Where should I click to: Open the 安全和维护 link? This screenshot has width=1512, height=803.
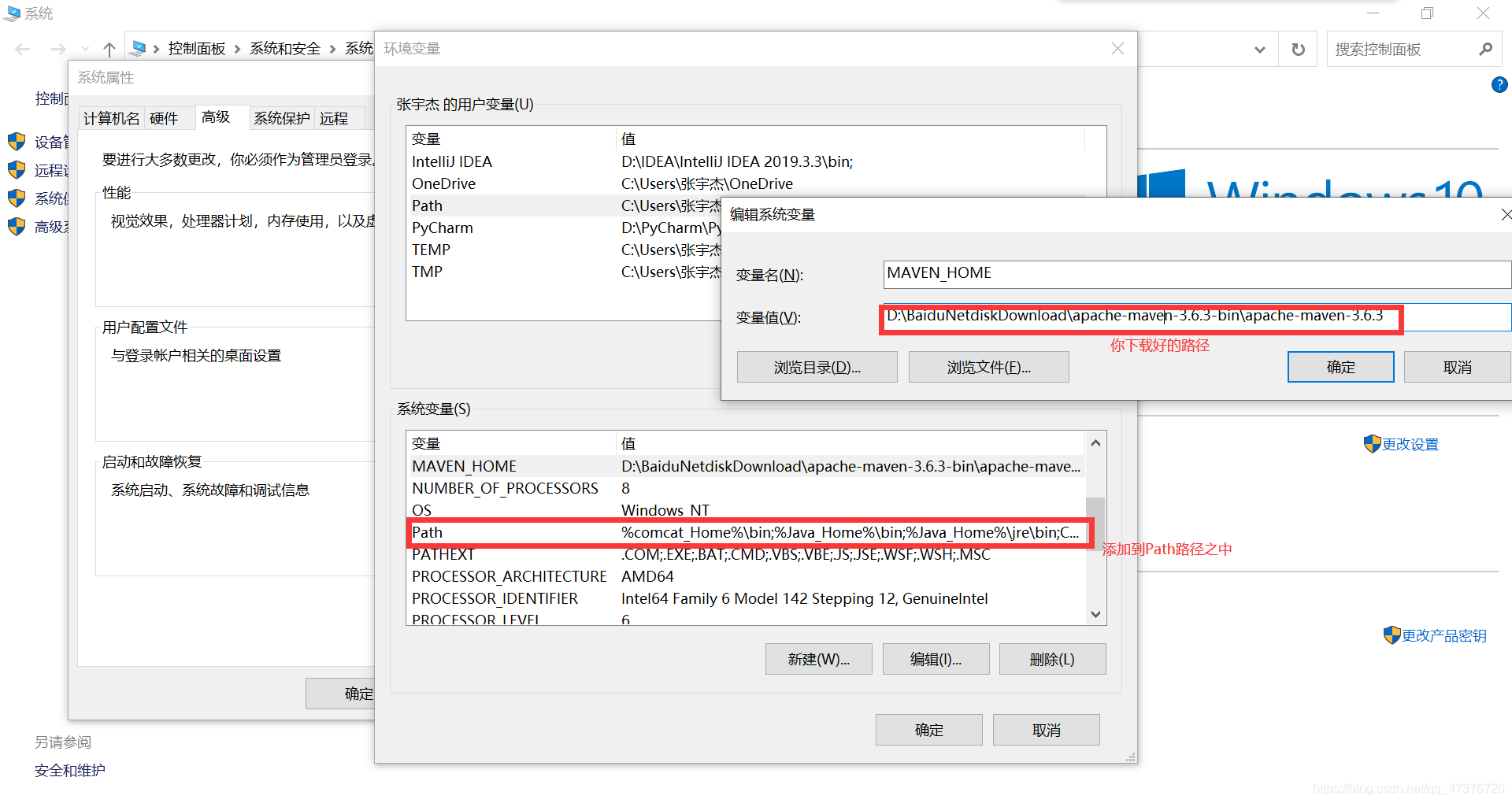[70, 771]
